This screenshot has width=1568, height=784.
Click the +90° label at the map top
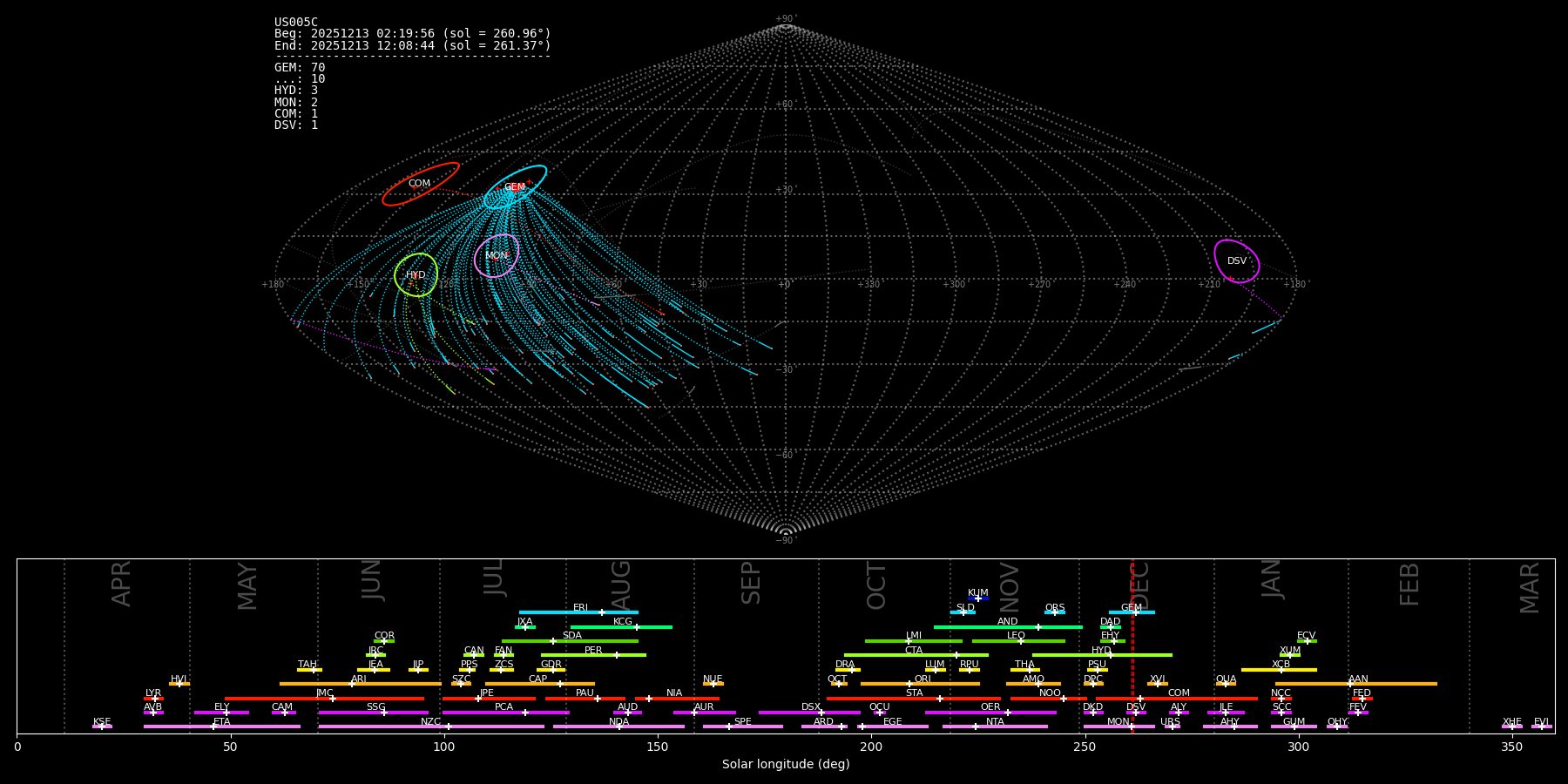(x=786, y=19)
